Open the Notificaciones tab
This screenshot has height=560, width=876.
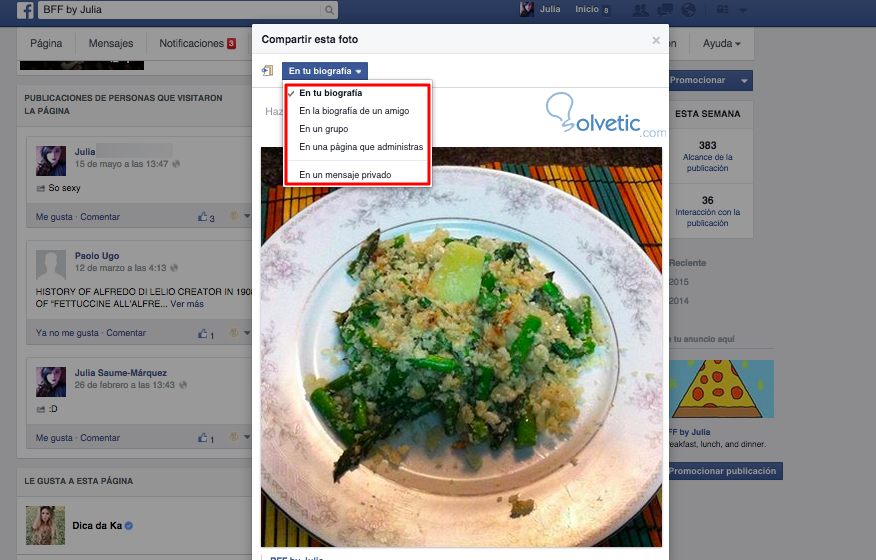[197, 43]
